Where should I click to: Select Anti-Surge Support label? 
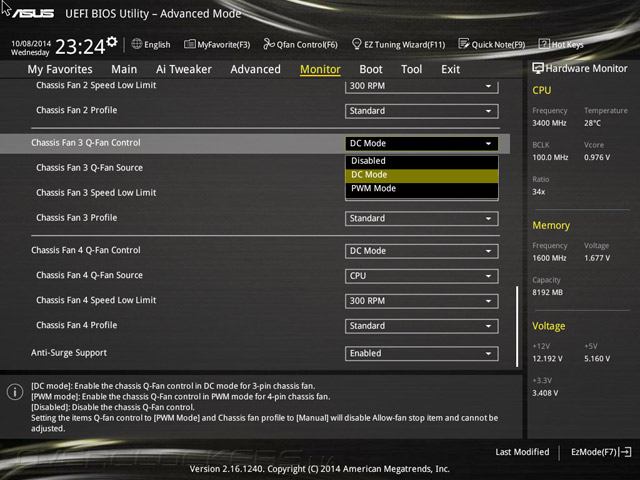pos(69,353)
